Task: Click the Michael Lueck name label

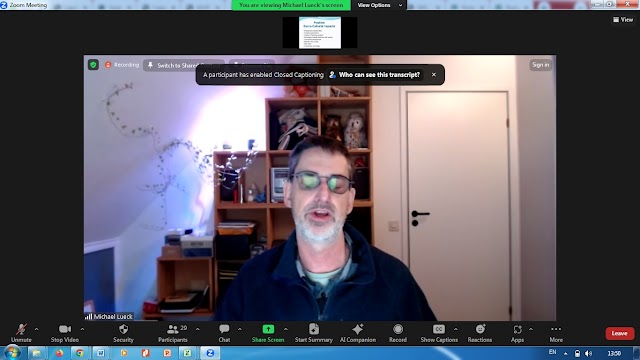Action: coord(113,316)
